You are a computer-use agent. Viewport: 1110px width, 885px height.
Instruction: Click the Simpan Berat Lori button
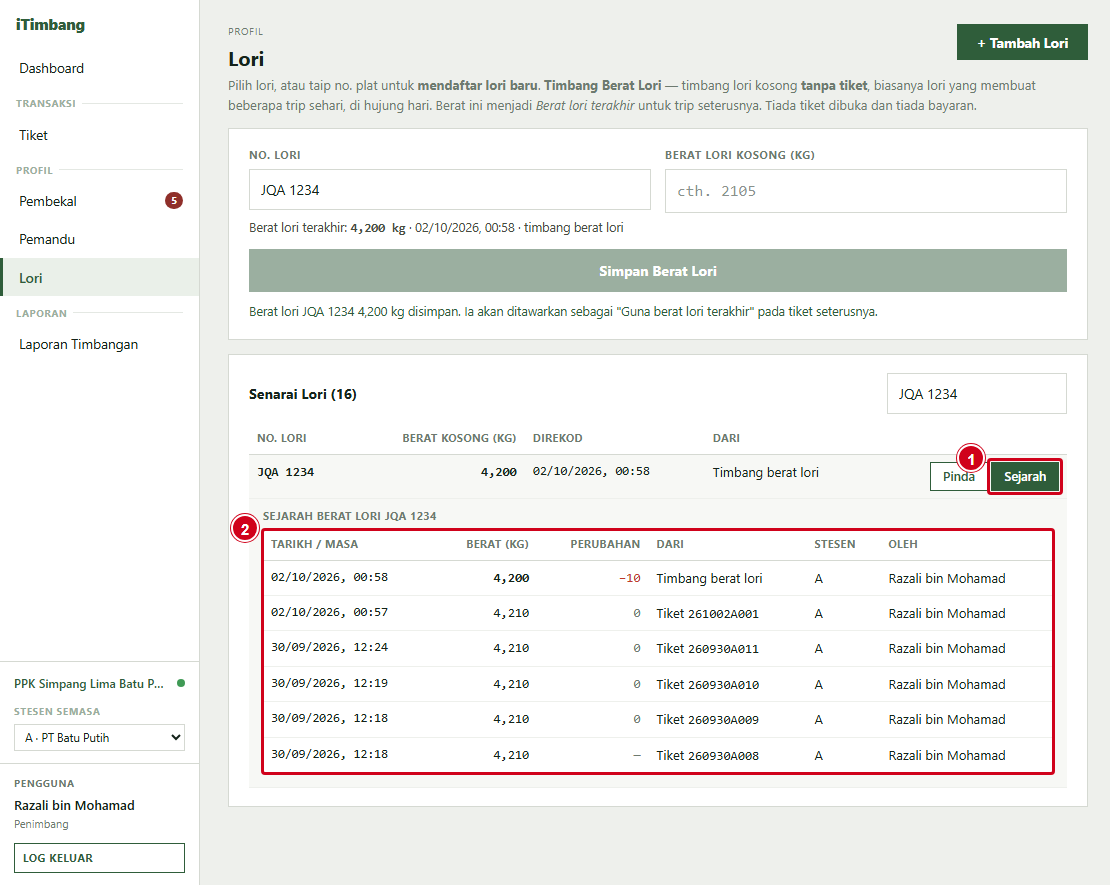pos(658,270)
